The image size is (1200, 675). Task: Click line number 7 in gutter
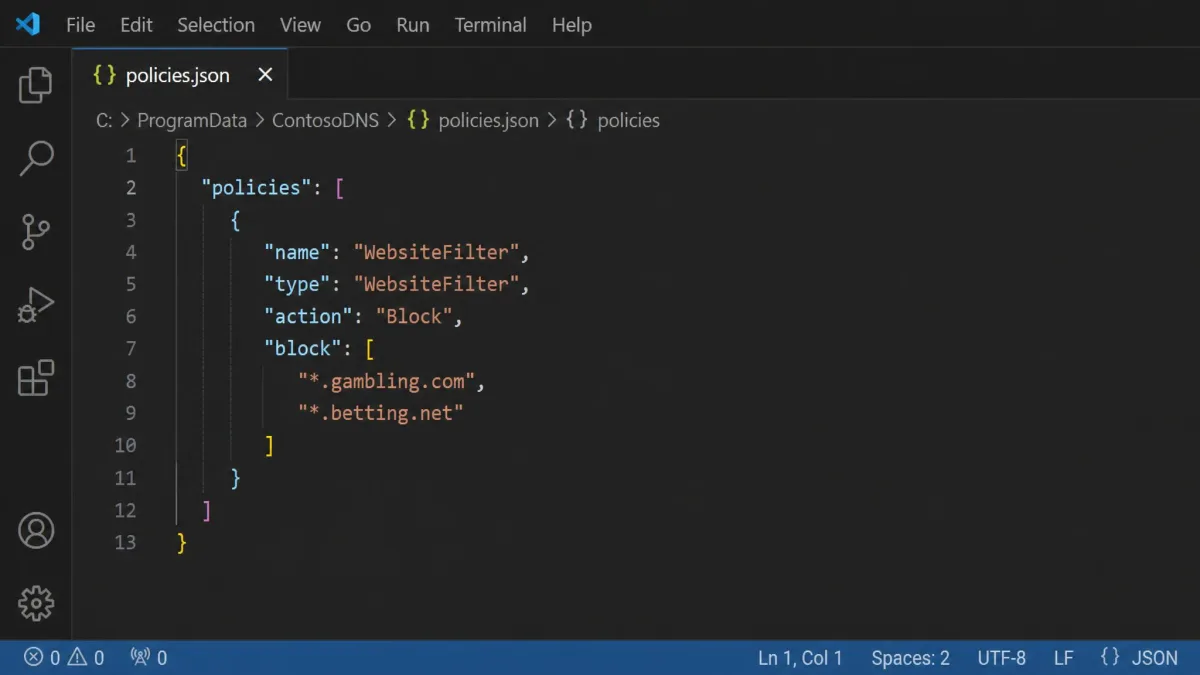coord(131,349)
